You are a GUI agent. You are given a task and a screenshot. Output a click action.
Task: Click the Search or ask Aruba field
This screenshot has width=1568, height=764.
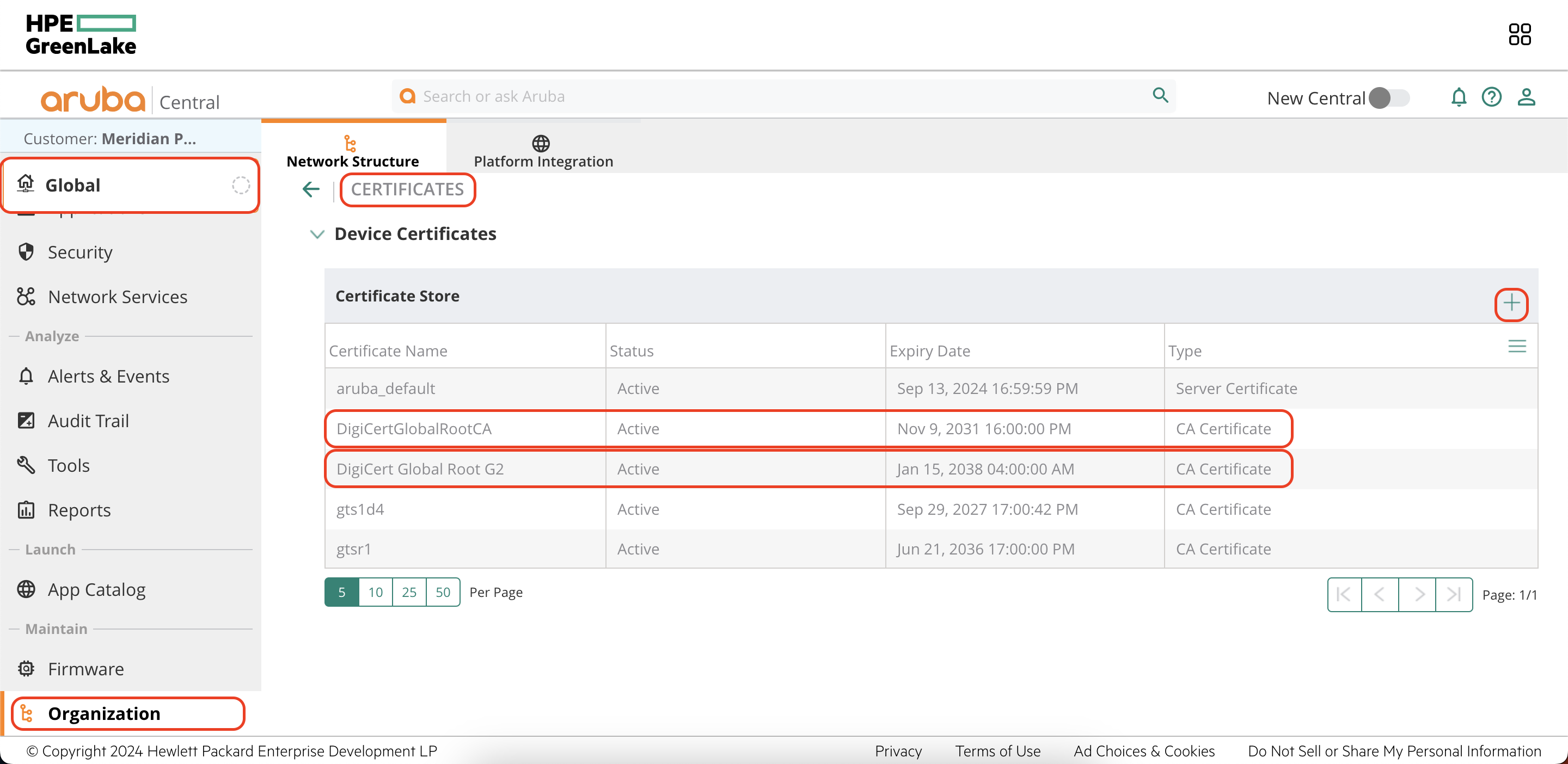pyautogui.click(x=783, y=96)
